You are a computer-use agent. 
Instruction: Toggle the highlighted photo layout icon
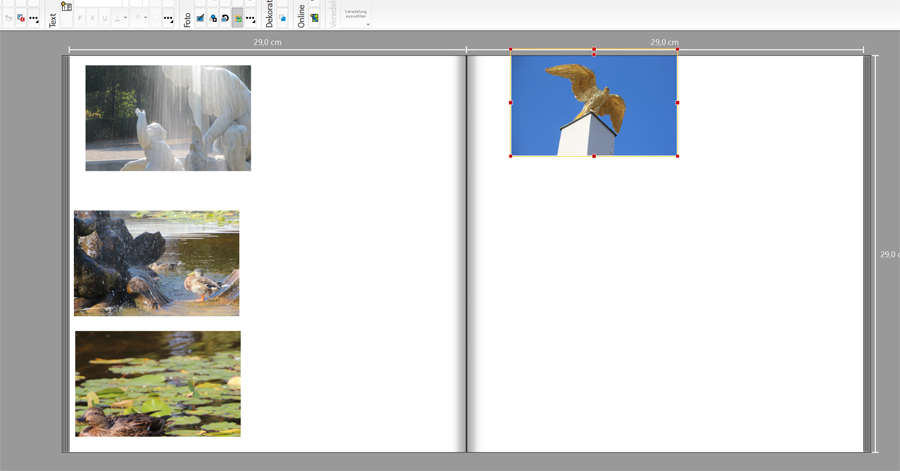[x=238, y=18]
